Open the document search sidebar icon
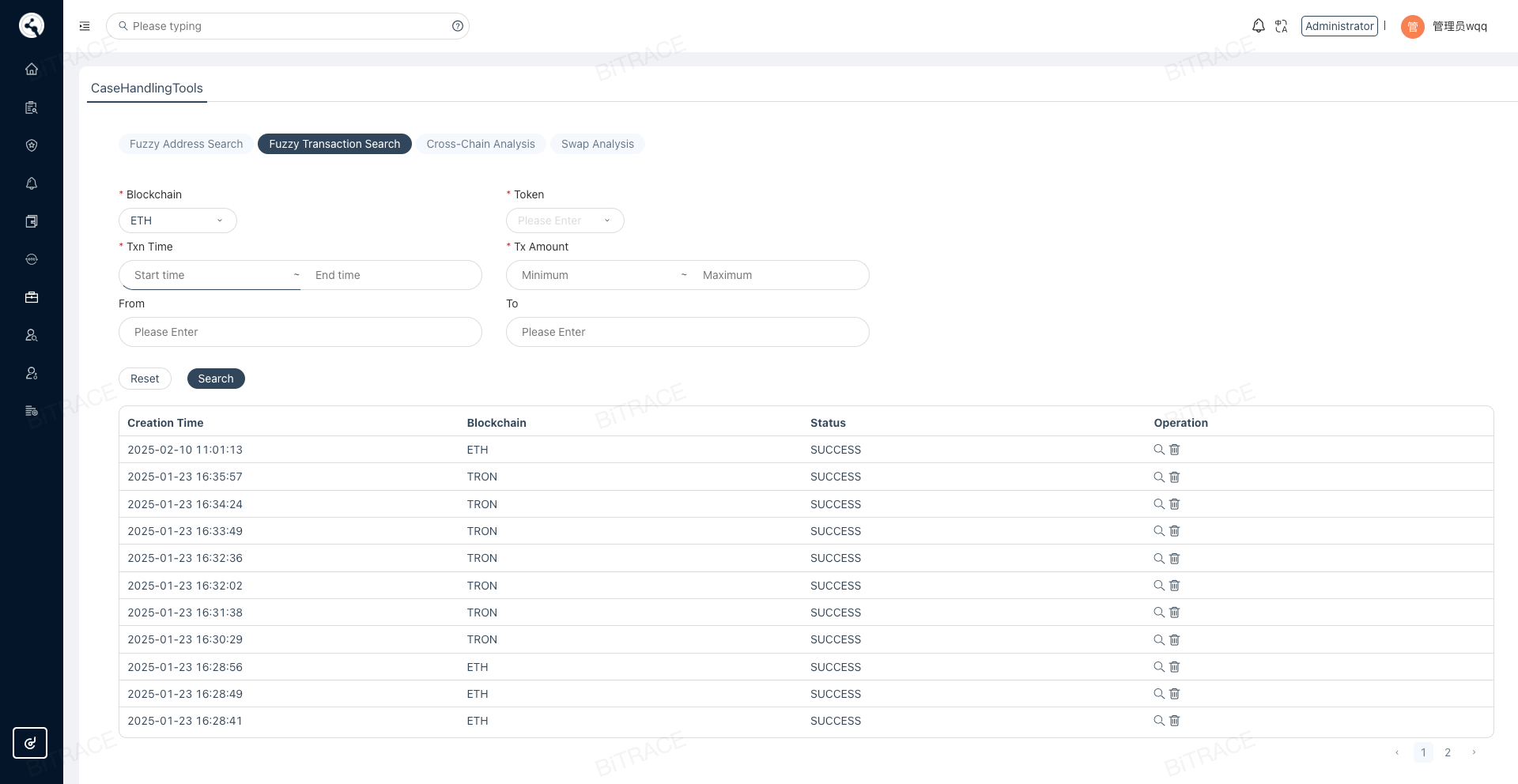This screenshot has width=1518, height=784. pos(32,107)
